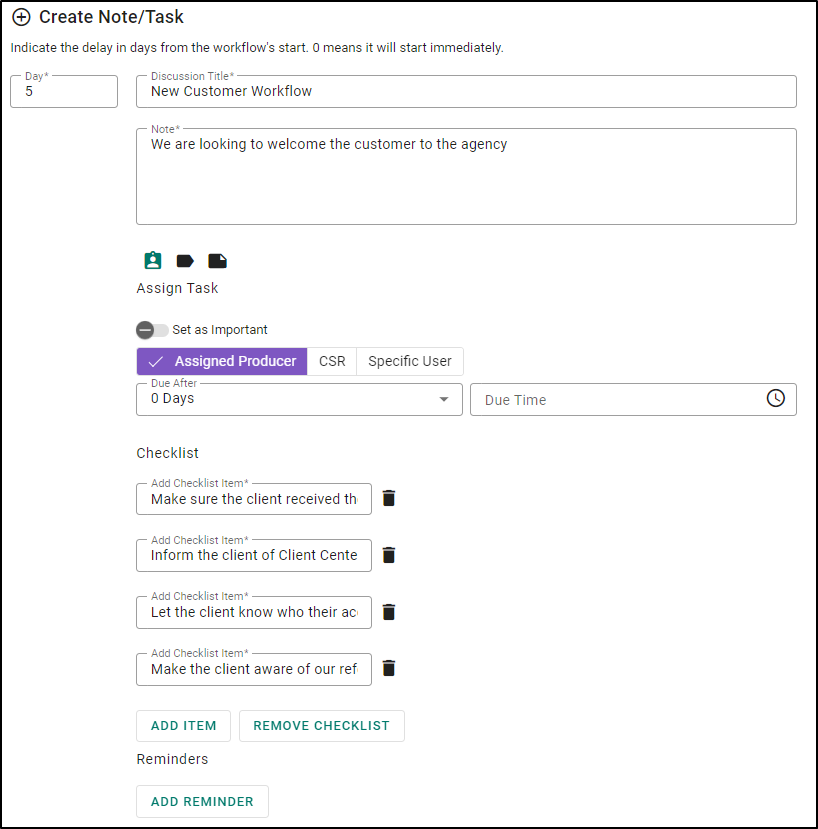The width and height of the screenshot is (818, 829).
Task: Toggle the Set as Important switch
Action: click(152, 330)
